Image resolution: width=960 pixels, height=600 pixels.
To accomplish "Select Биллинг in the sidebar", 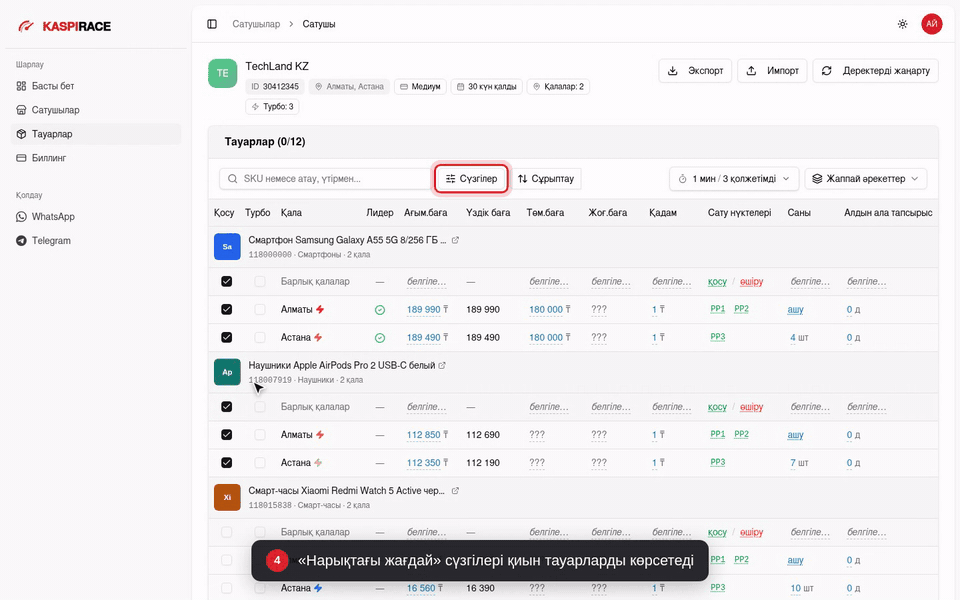I will tap(96, 158).
